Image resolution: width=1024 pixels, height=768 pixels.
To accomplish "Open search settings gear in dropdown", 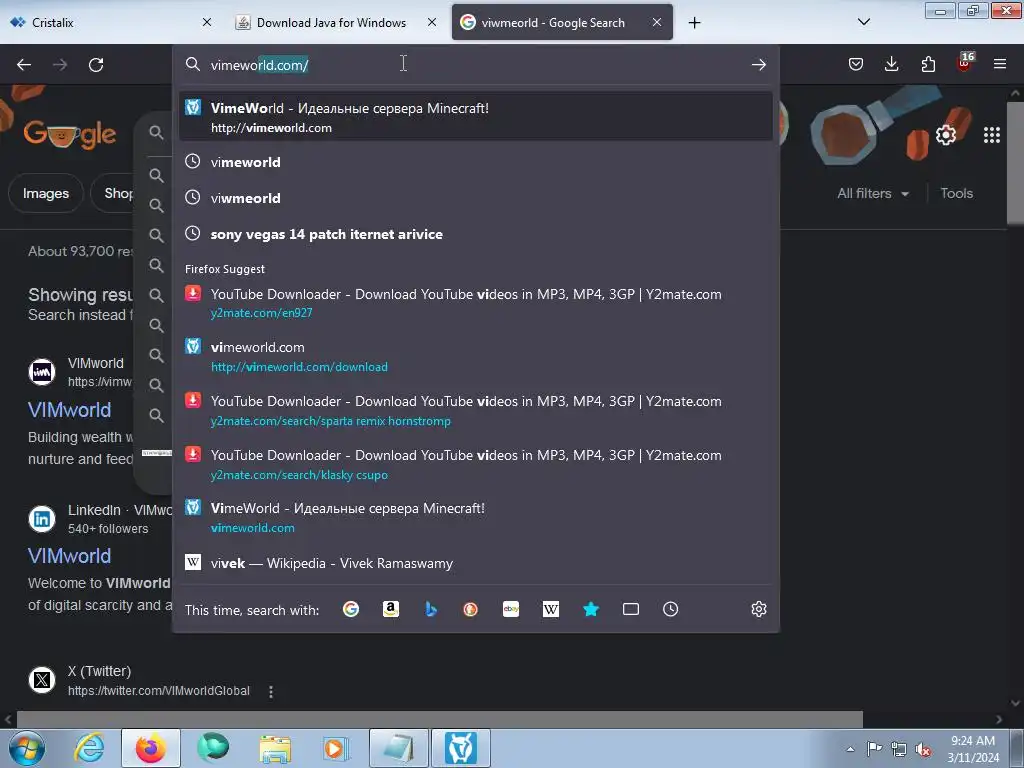I will click(x=758, y=609).
